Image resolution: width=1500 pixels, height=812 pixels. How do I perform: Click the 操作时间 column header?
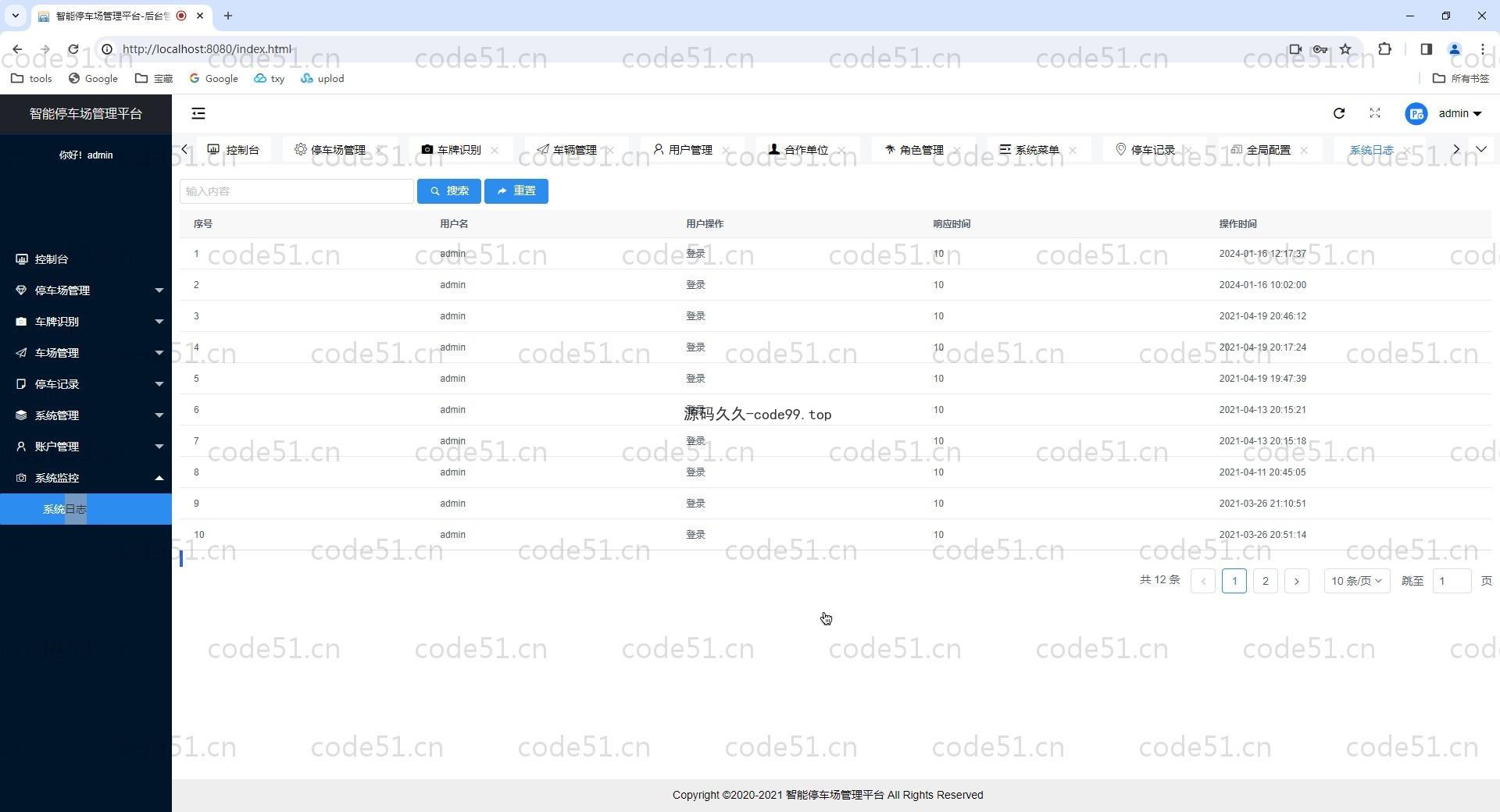[x=1237, y=224]
